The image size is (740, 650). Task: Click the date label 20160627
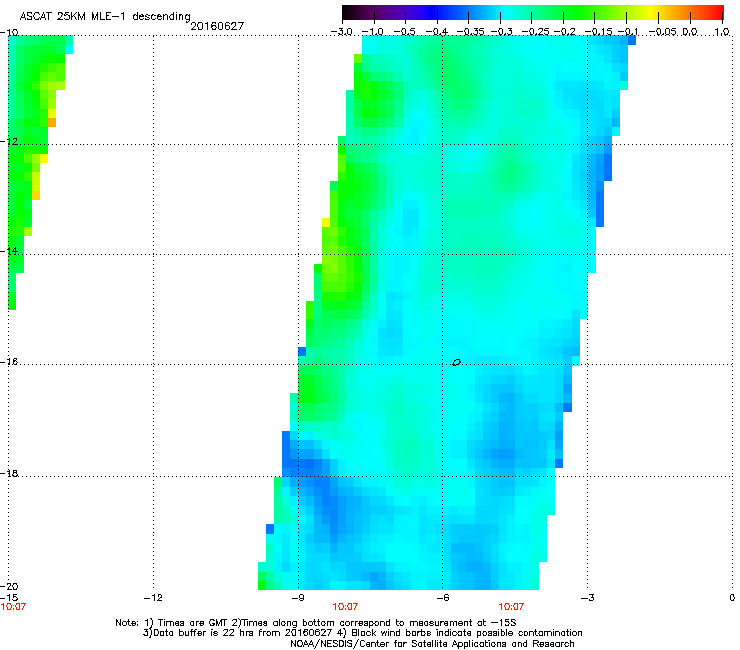[217, 26]
